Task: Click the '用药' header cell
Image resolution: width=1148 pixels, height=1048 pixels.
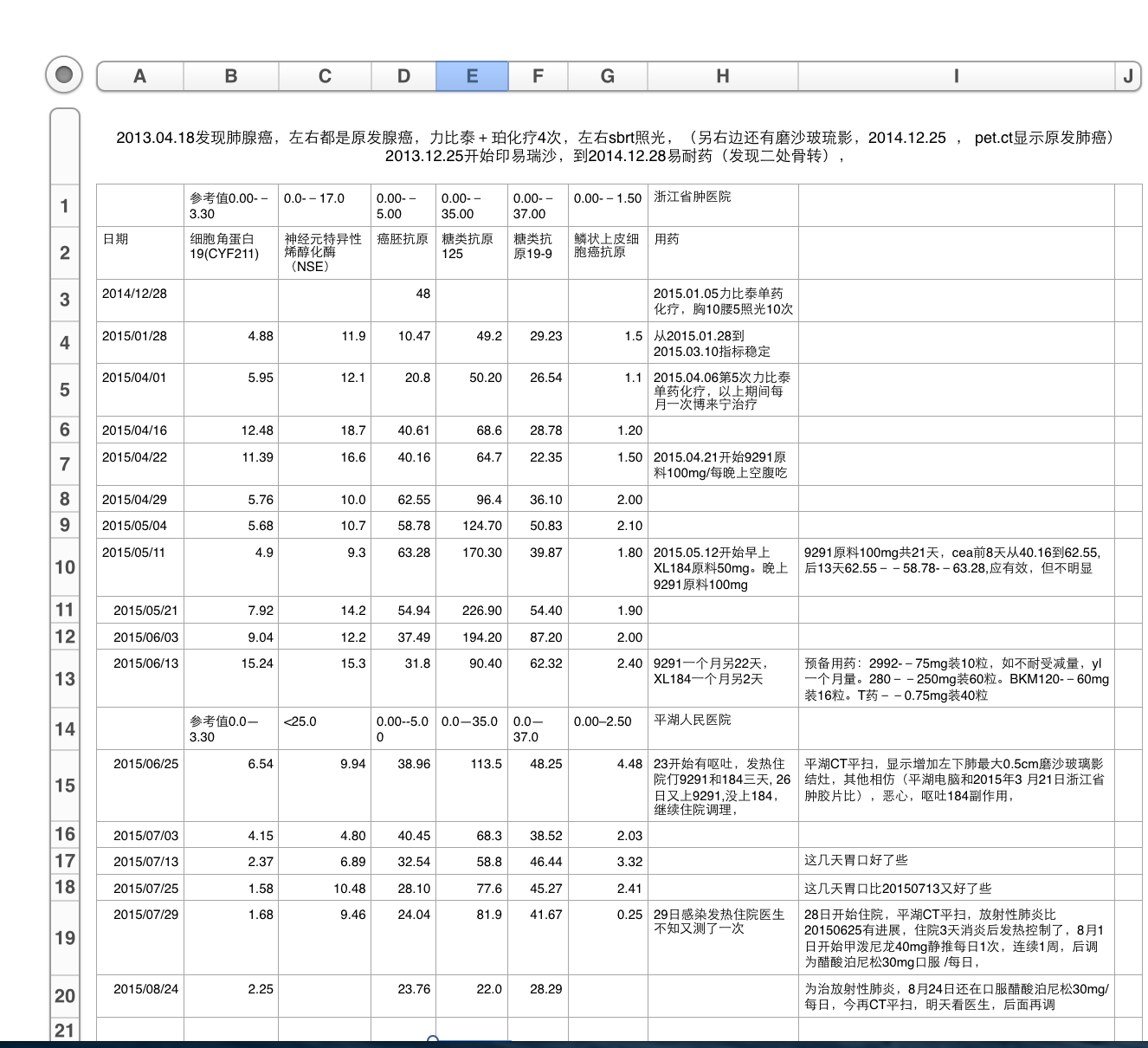Action: click(x=723, y=253)
